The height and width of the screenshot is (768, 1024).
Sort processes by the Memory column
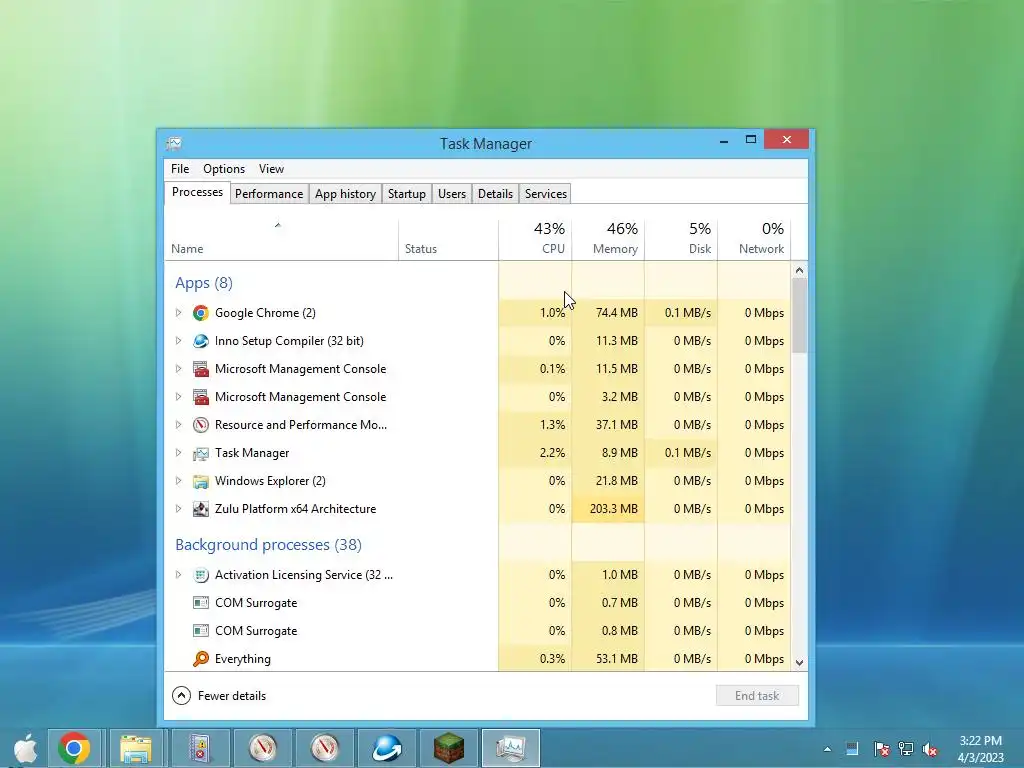[x=608, y=240]
